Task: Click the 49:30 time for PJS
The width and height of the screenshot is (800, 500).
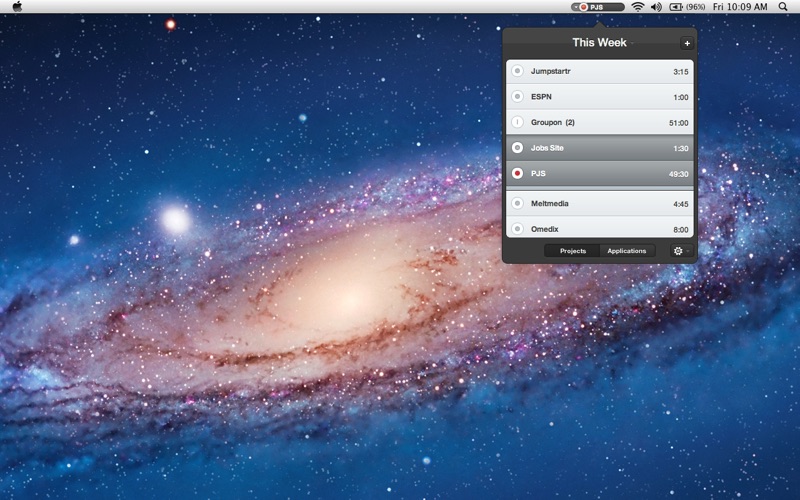Action: pos(679,174)
